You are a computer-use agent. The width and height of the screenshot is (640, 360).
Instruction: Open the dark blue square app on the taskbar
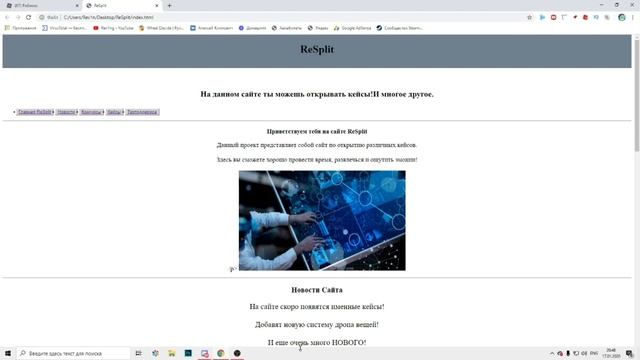[x=188, y=353]
